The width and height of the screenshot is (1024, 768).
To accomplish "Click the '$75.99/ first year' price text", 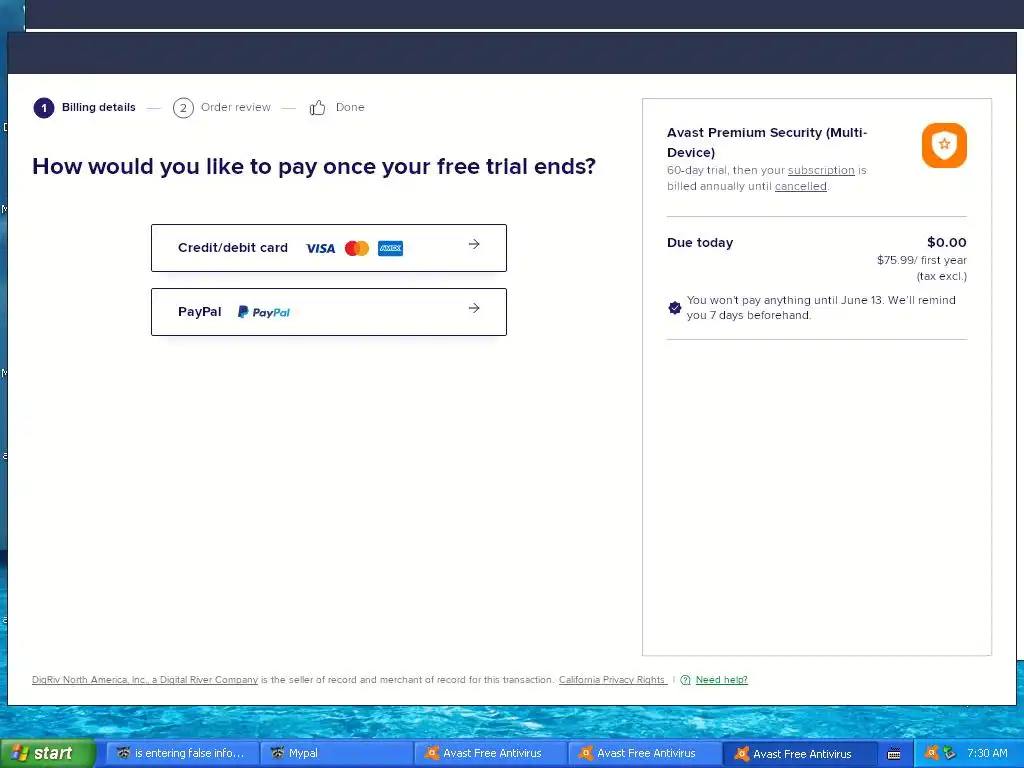I will pos(921,260).
